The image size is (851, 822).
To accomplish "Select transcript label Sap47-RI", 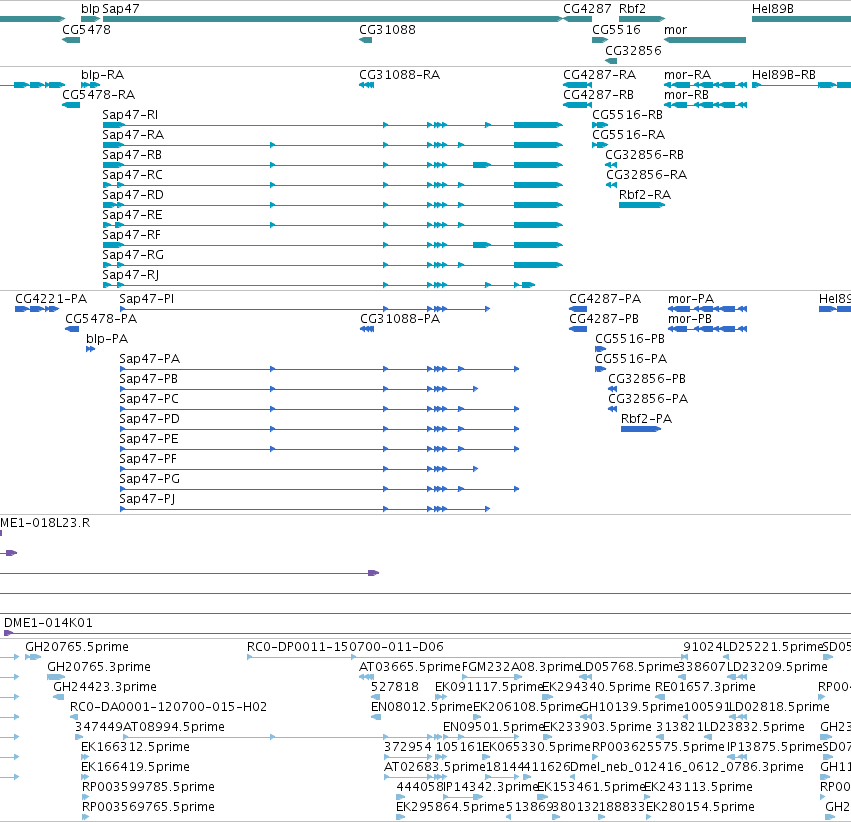I will point(130,114).
